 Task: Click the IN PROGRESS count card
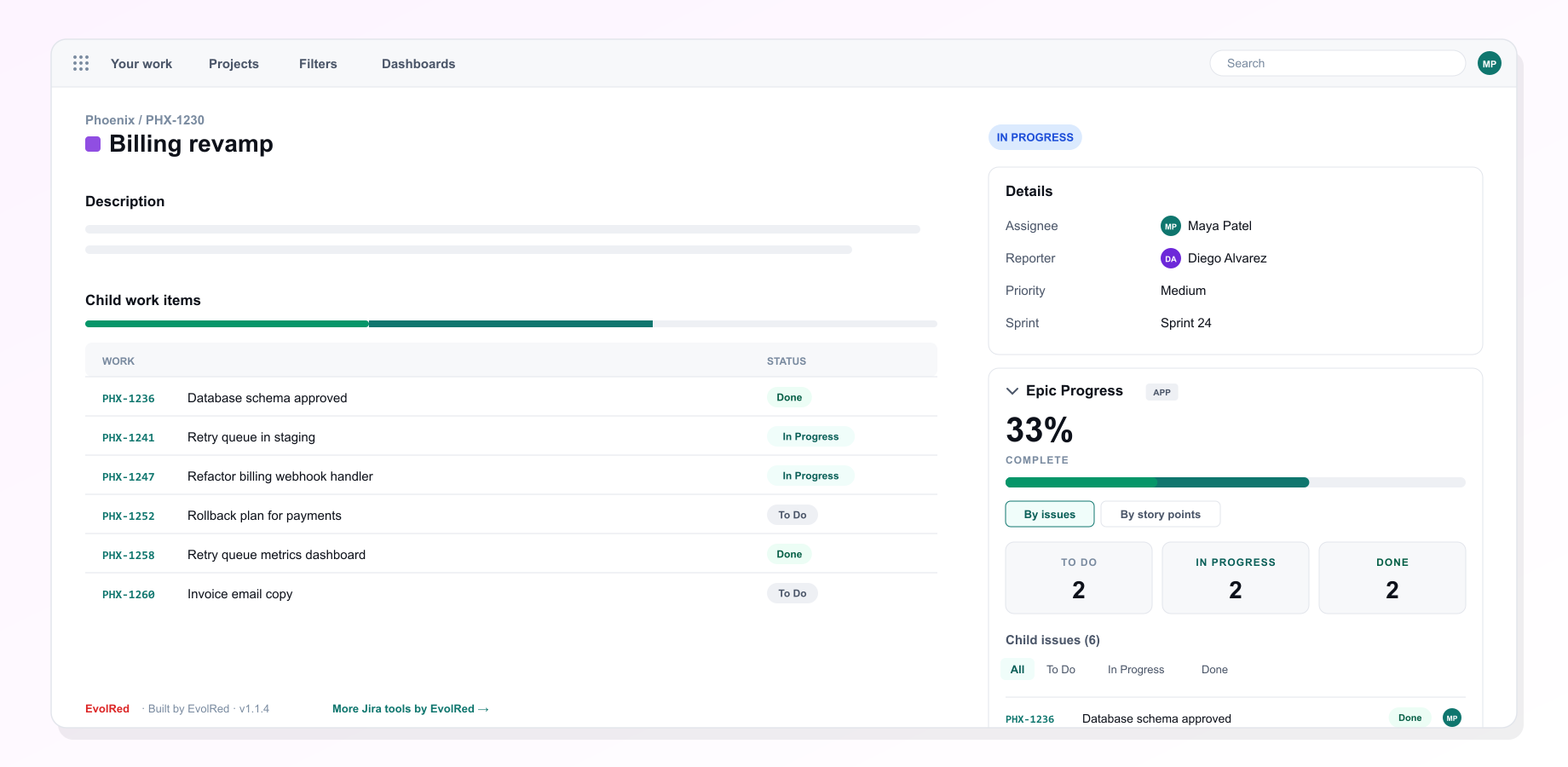click(1236, 578)
